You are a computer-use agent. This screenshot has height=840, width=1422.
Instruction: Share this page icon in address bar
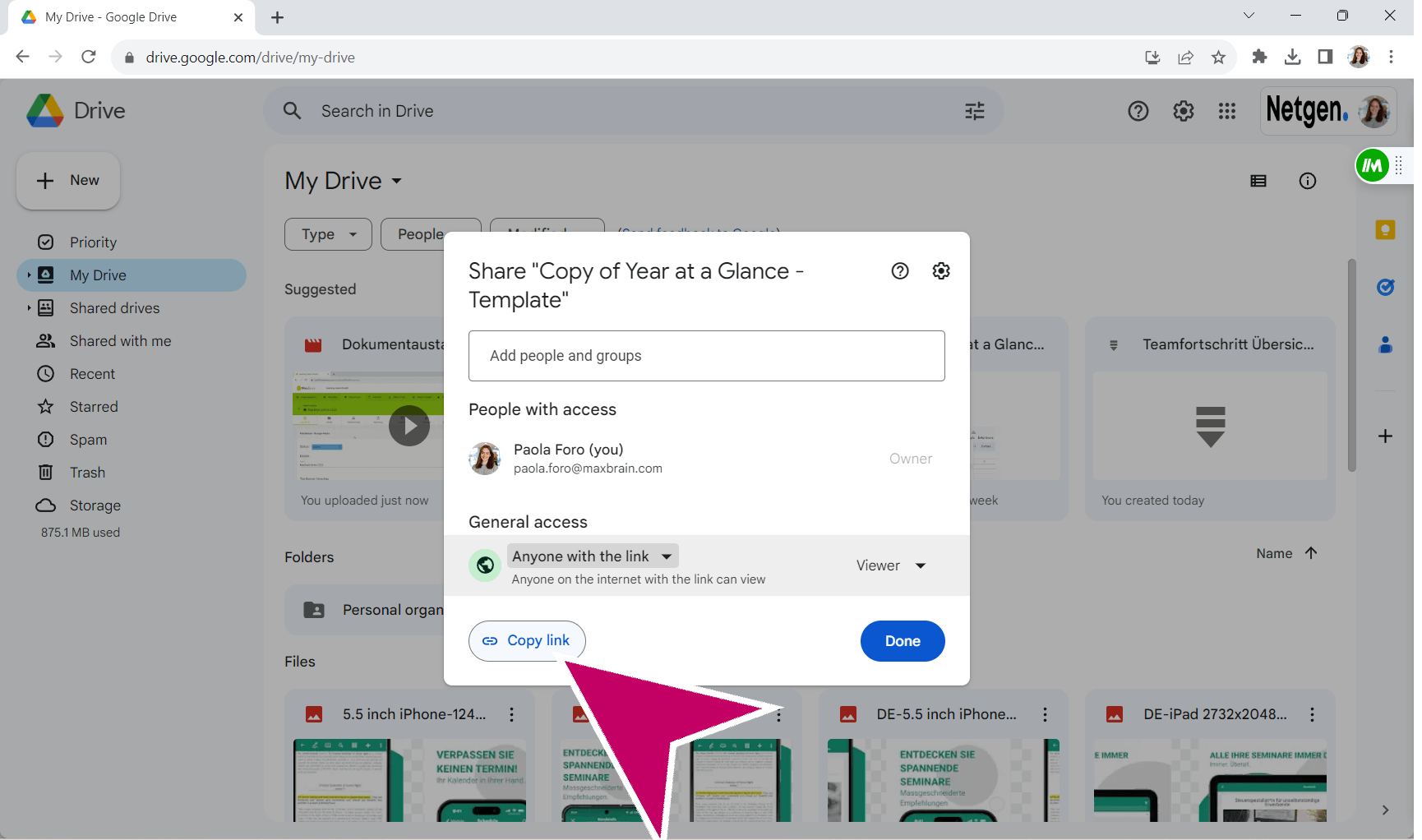(x=1185, y=57)
